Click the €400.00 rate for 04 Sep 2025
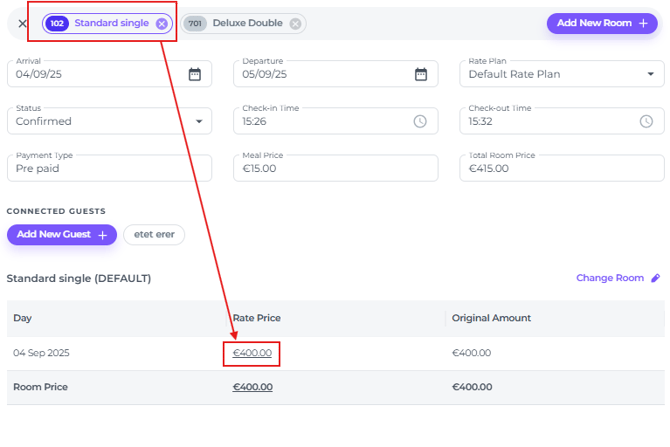This screenshot has height=447, width=670. [251, 353]
